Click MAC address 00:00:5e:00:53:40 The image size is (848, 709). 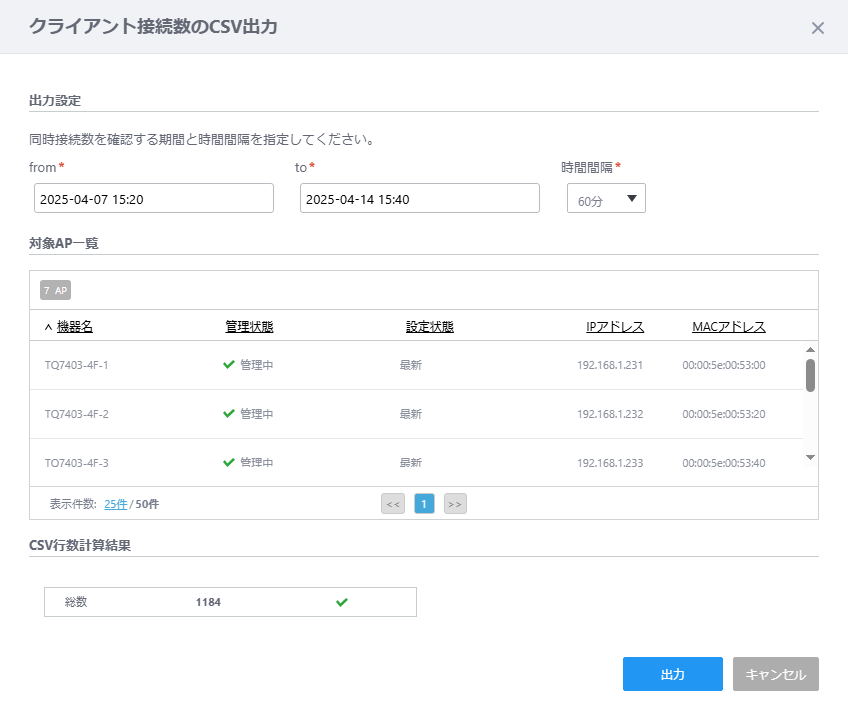click(724, 463)
